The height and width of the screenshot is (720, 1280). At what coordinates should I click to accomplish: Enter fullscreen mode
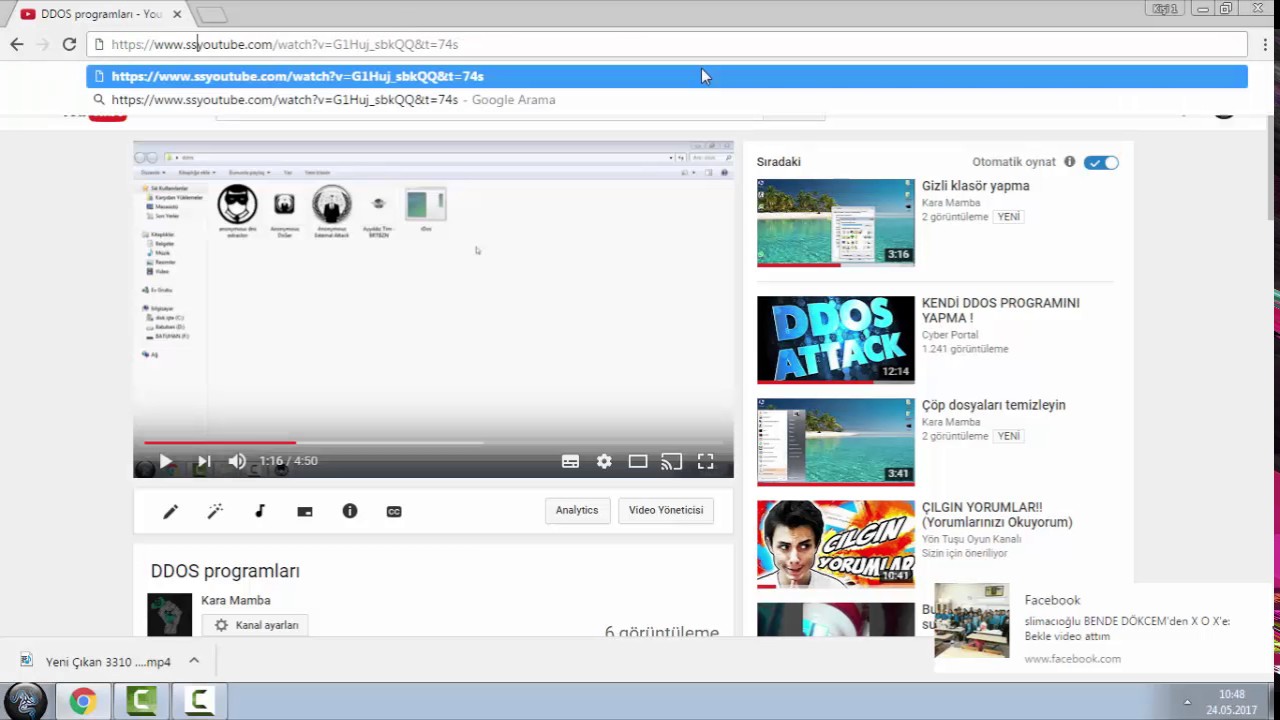[x=706, y=461]
